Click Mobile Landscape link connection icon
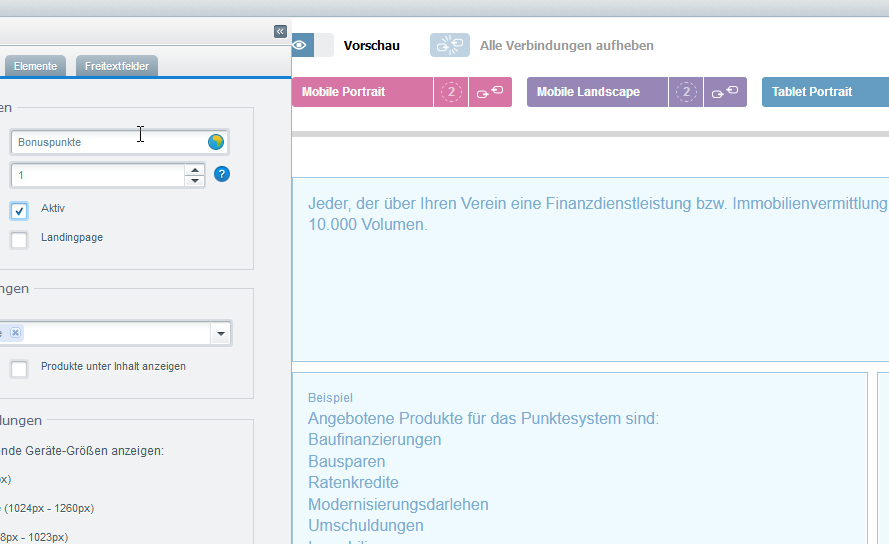 coord(725,92)
